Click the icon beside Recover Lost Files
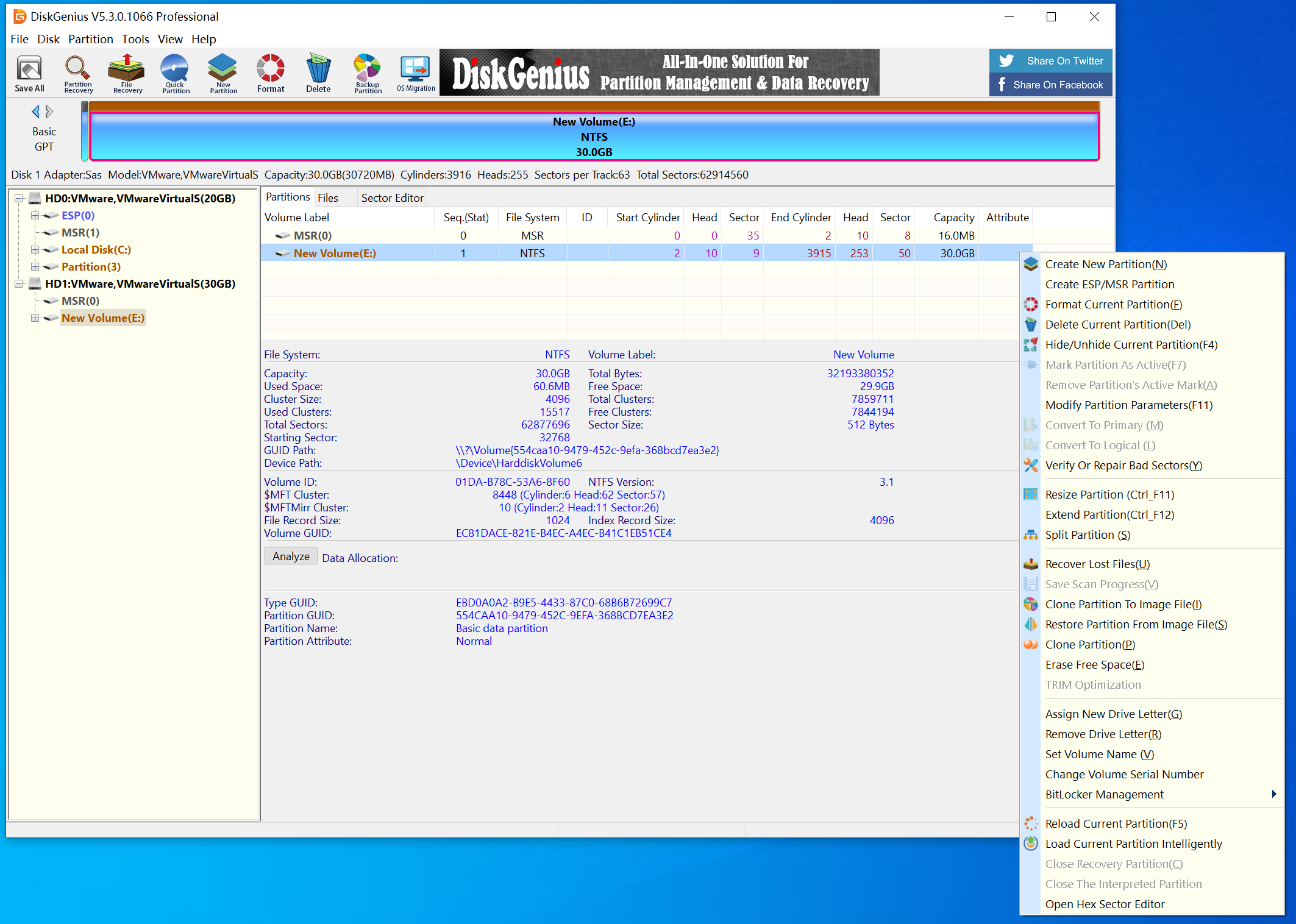The image size is (1296, 924). (1031, 564)
